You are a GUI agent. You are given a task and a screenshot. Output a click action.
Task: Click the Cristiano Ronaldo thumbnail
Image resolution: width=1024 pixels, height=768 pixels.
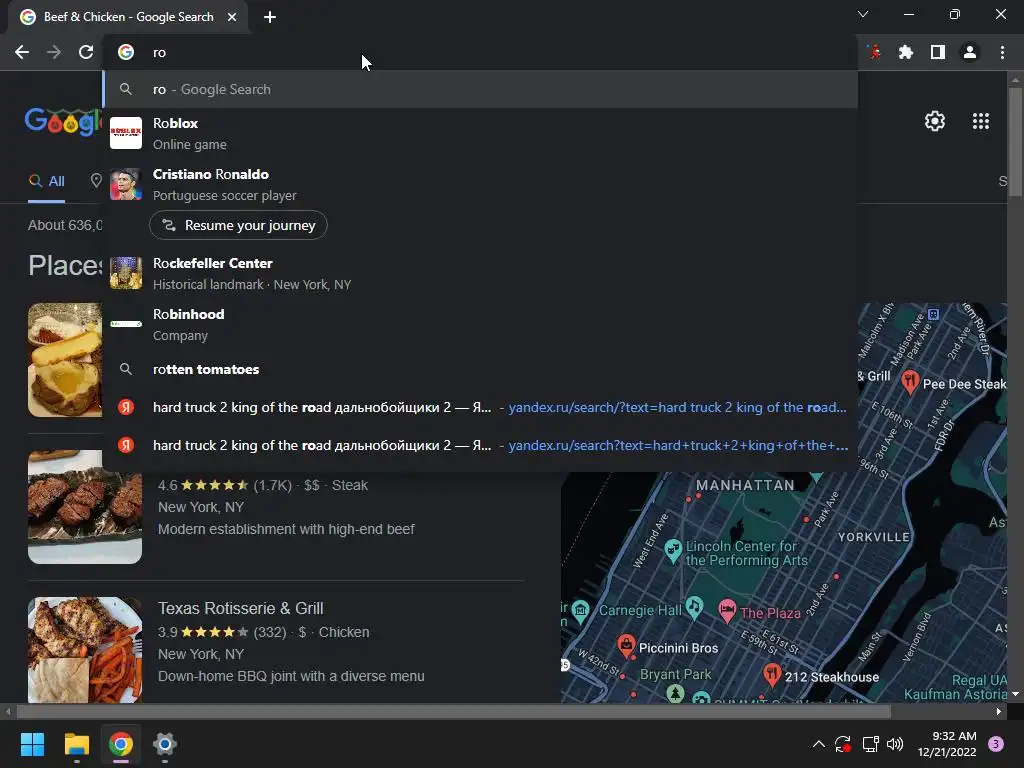126,184
